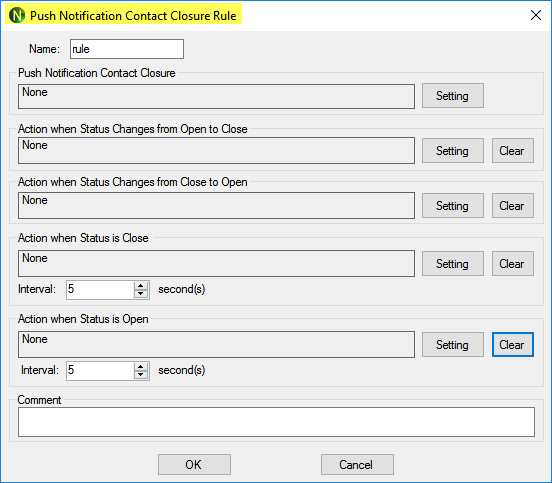This screenshot has height=483, width=552.
Task: Increase Status is Open interval with up arrow
Action: pos(141,367)
